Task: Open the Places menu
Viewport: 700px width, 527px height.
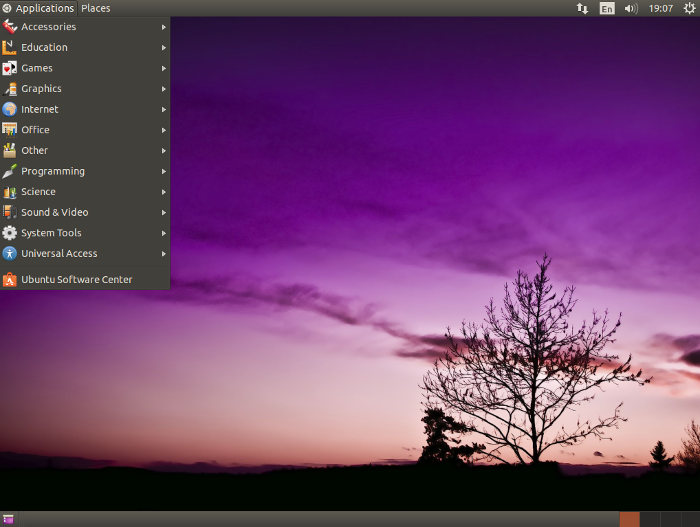Action: pos(96,8)
